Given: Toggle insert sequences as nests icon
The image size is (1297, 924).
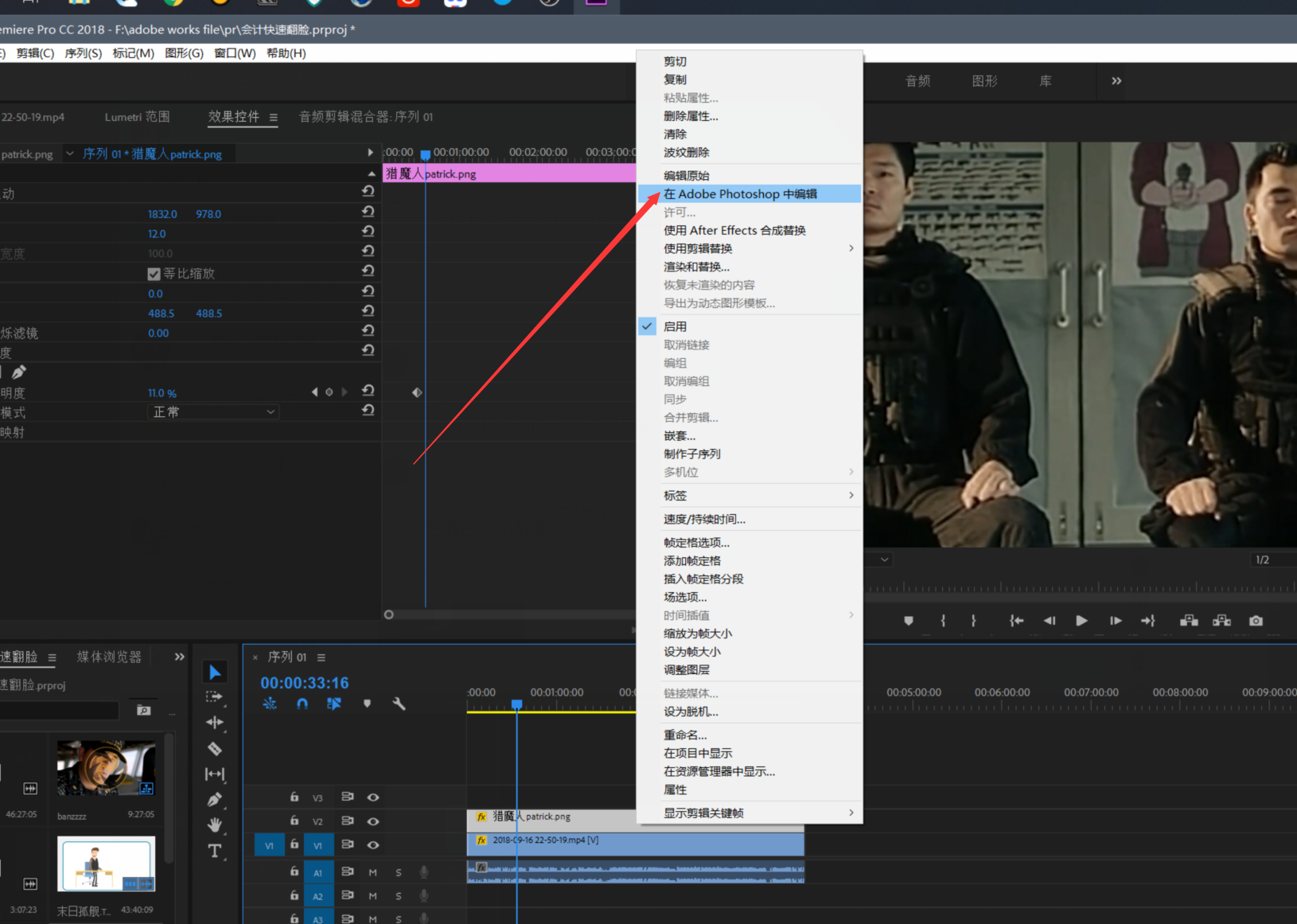Looking at the screenshot, I should click(x=270, y=704).
